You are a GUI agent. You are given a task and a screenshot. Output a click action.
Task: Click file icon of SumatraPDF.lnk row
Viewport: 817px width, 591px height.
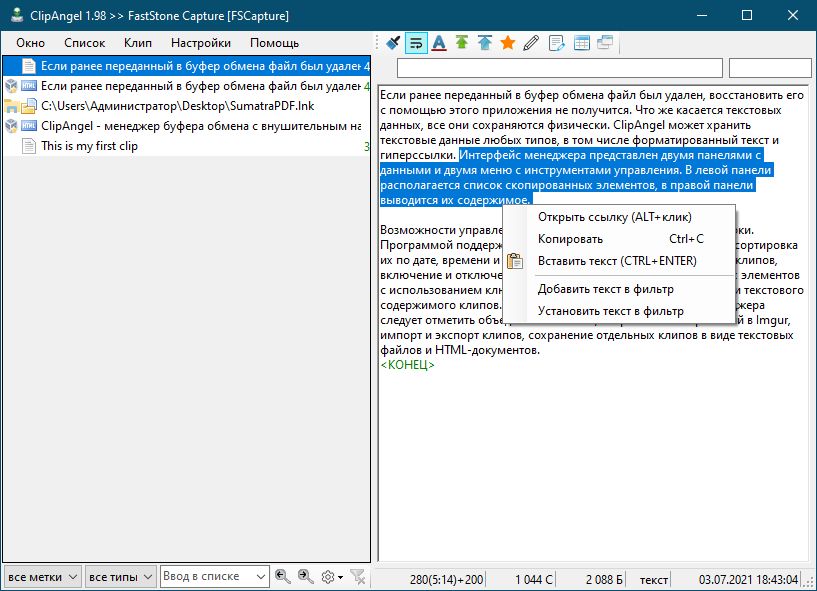point(29,106)
